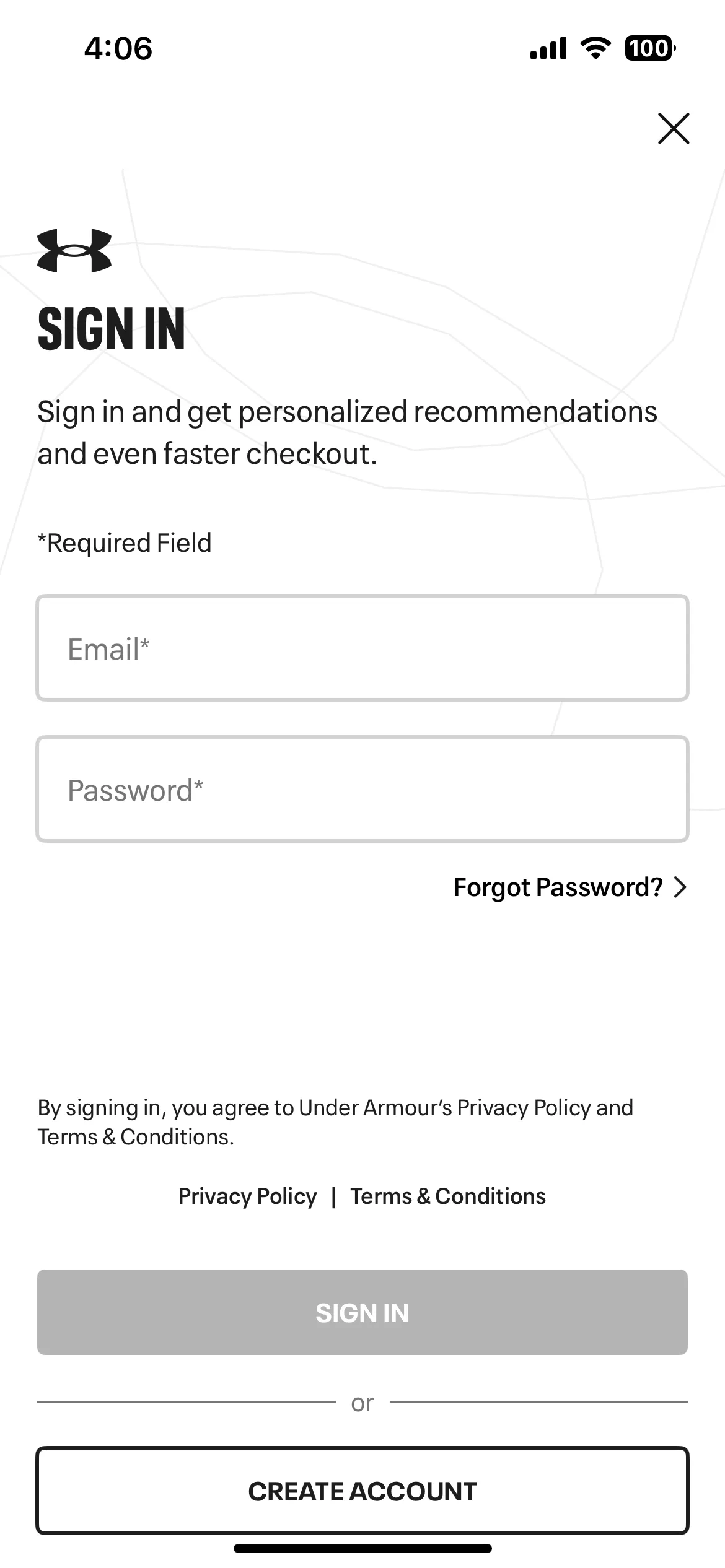Open the Privacy Policy link

pyautogui.click(x=247, y=1196)
